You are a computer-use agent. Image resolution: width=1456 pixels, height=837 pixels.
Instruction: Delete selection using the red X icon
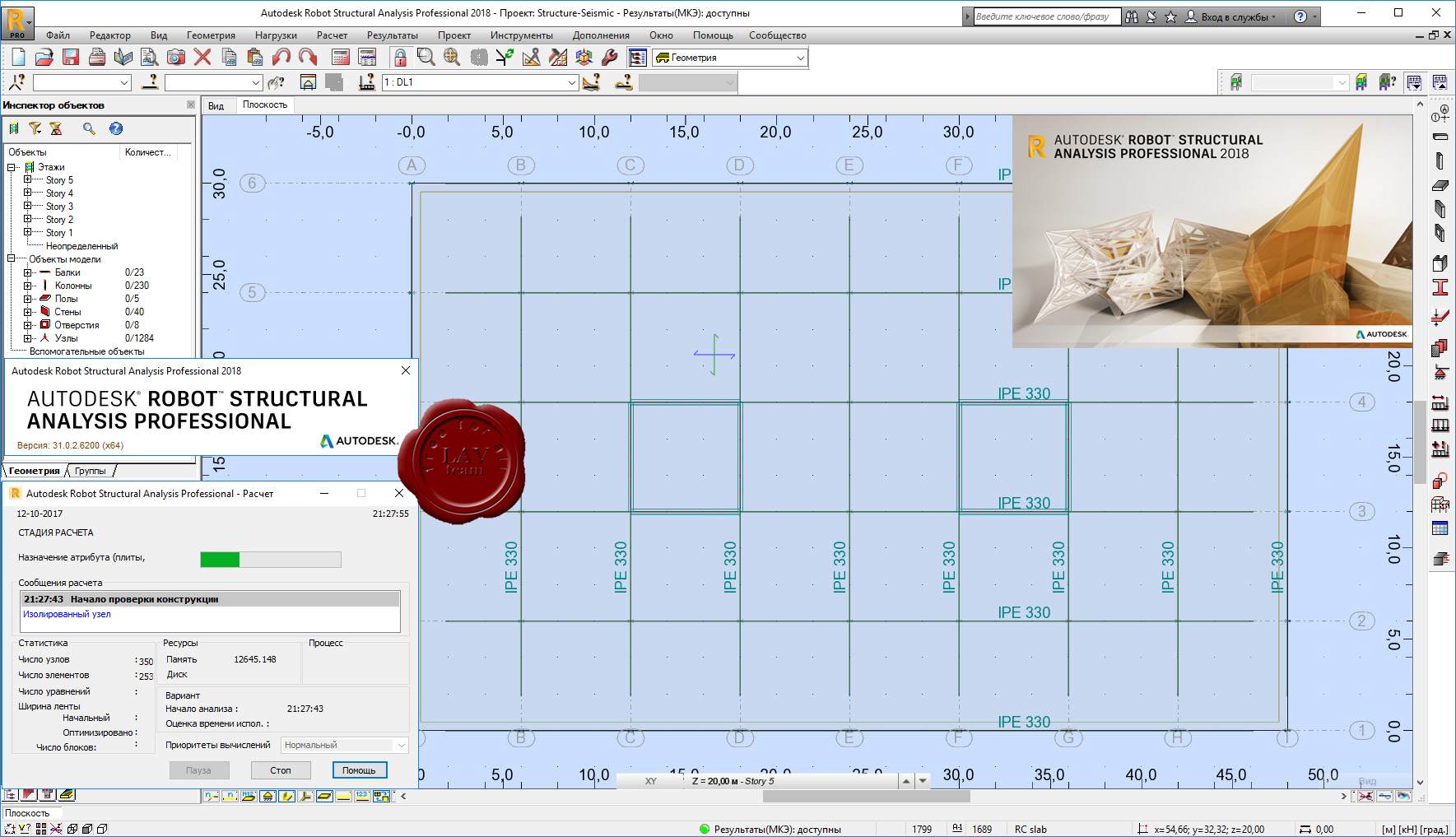pyautogui.click(x=202, y=57)
